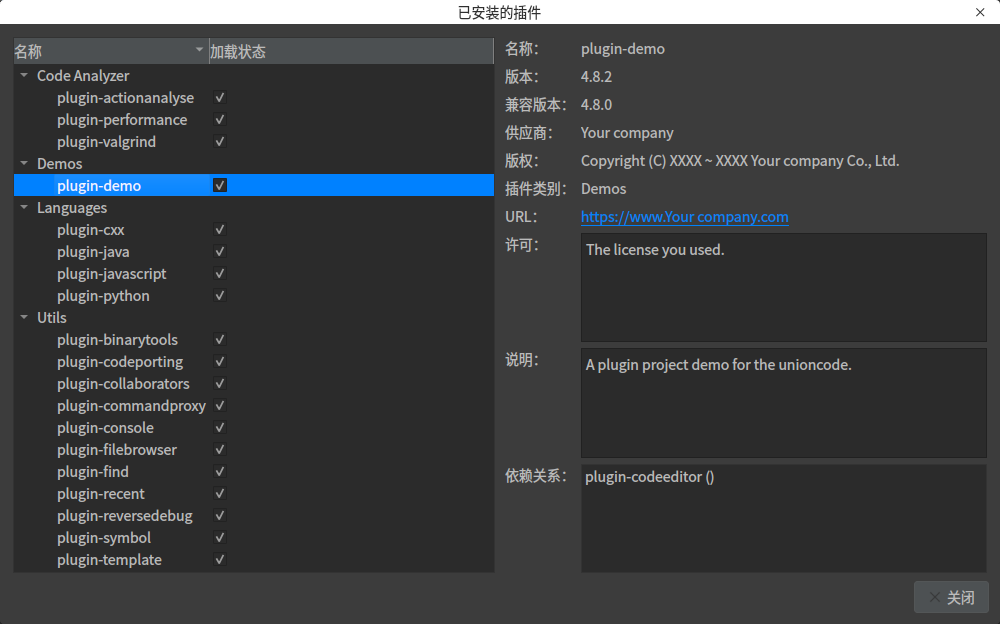
Task: Toggle the plugin-demo load checkbox
Action: (220, 186)
